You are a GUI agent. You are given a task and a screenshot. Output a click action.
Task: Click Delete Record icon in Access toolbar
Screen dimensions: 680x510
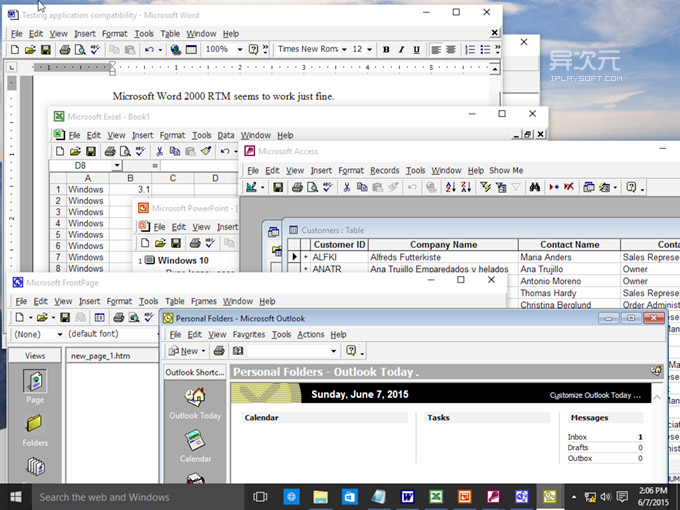[569, 187]
